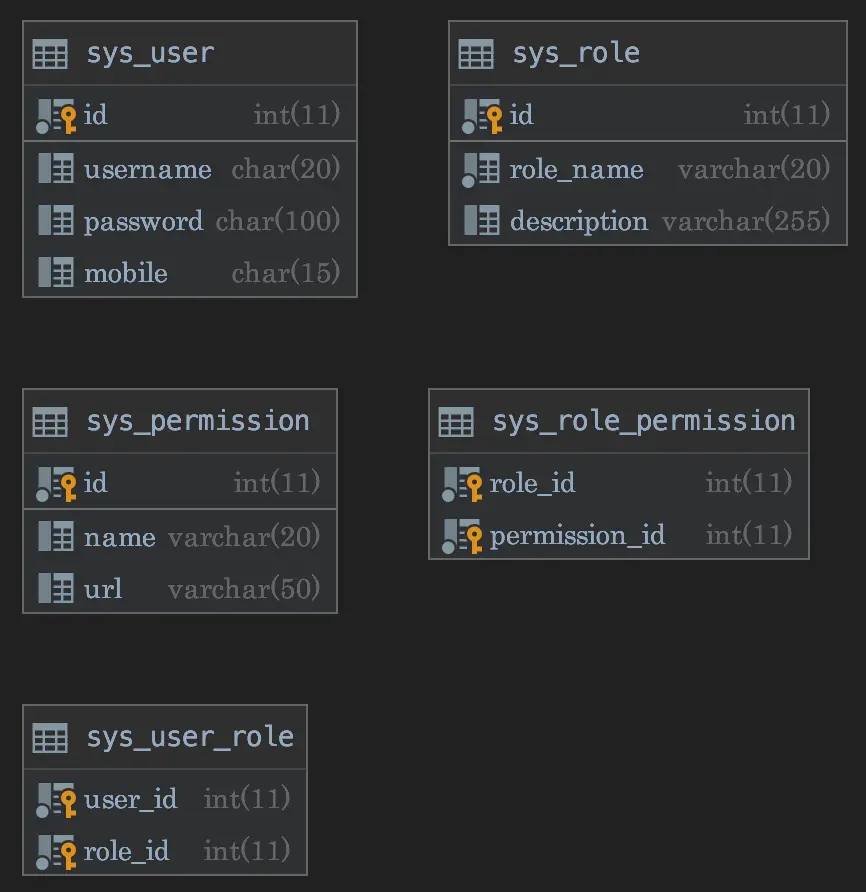The image size is (866, 892).
Task: Click the table icon beside sys_role
Action: pyautogui.click(x=476, y=54)
